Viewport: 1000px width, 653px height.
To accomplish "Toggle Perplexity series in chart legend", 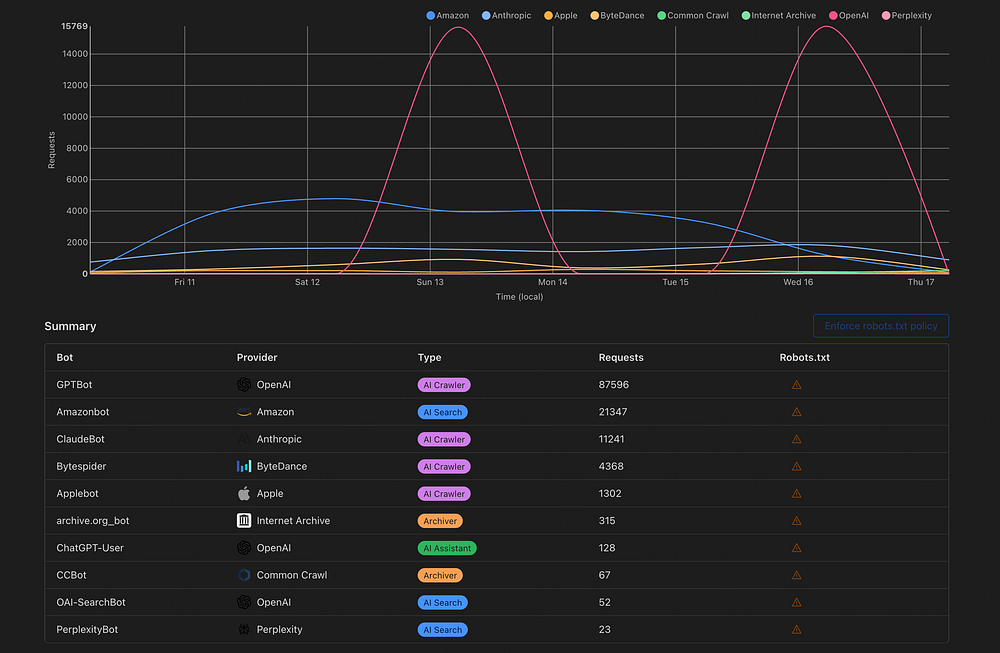I will point(907,15).
